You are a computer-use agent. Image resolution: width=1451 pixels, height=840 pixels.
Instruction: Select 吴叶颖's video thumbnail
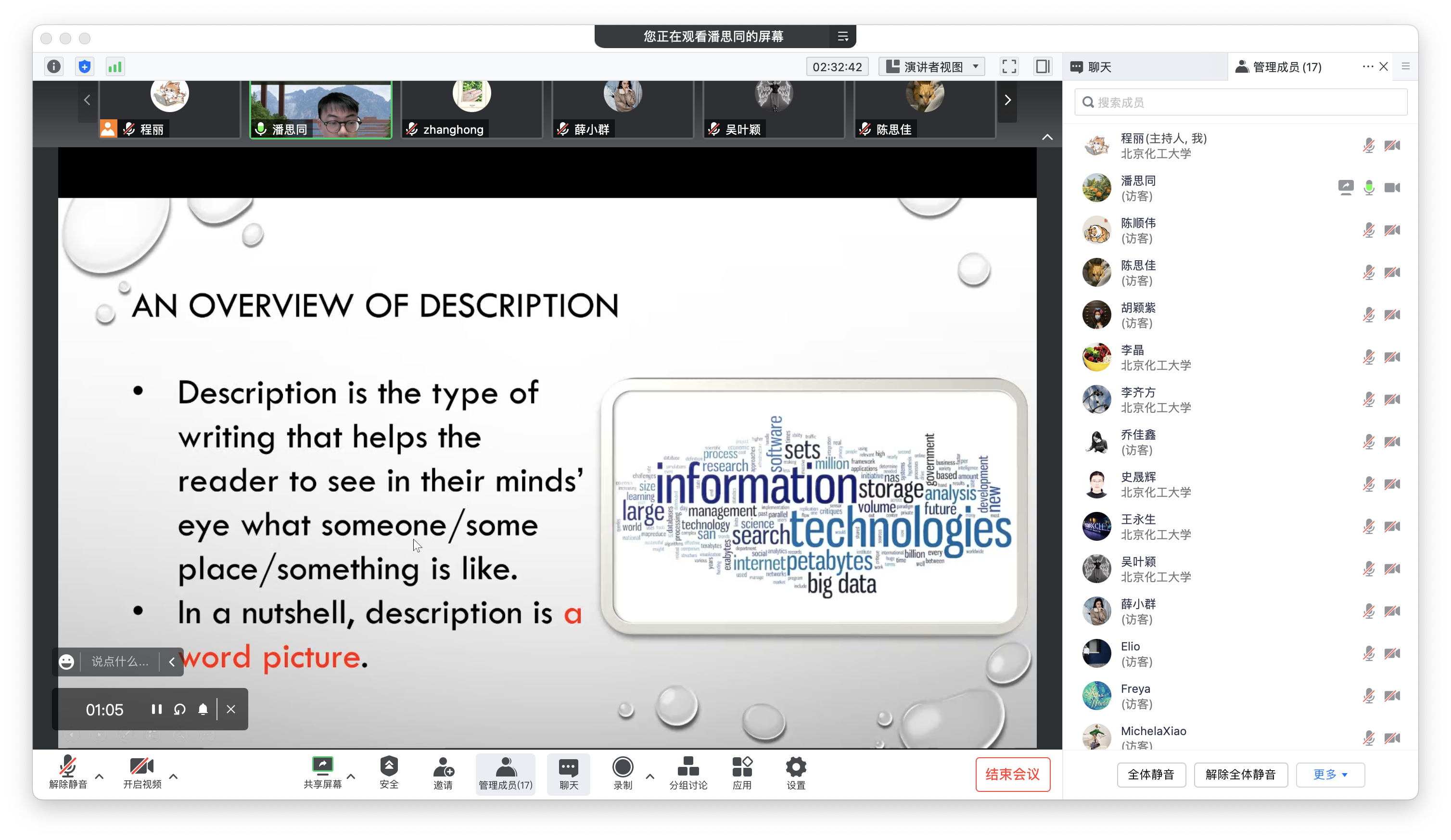tap(774, 109)
